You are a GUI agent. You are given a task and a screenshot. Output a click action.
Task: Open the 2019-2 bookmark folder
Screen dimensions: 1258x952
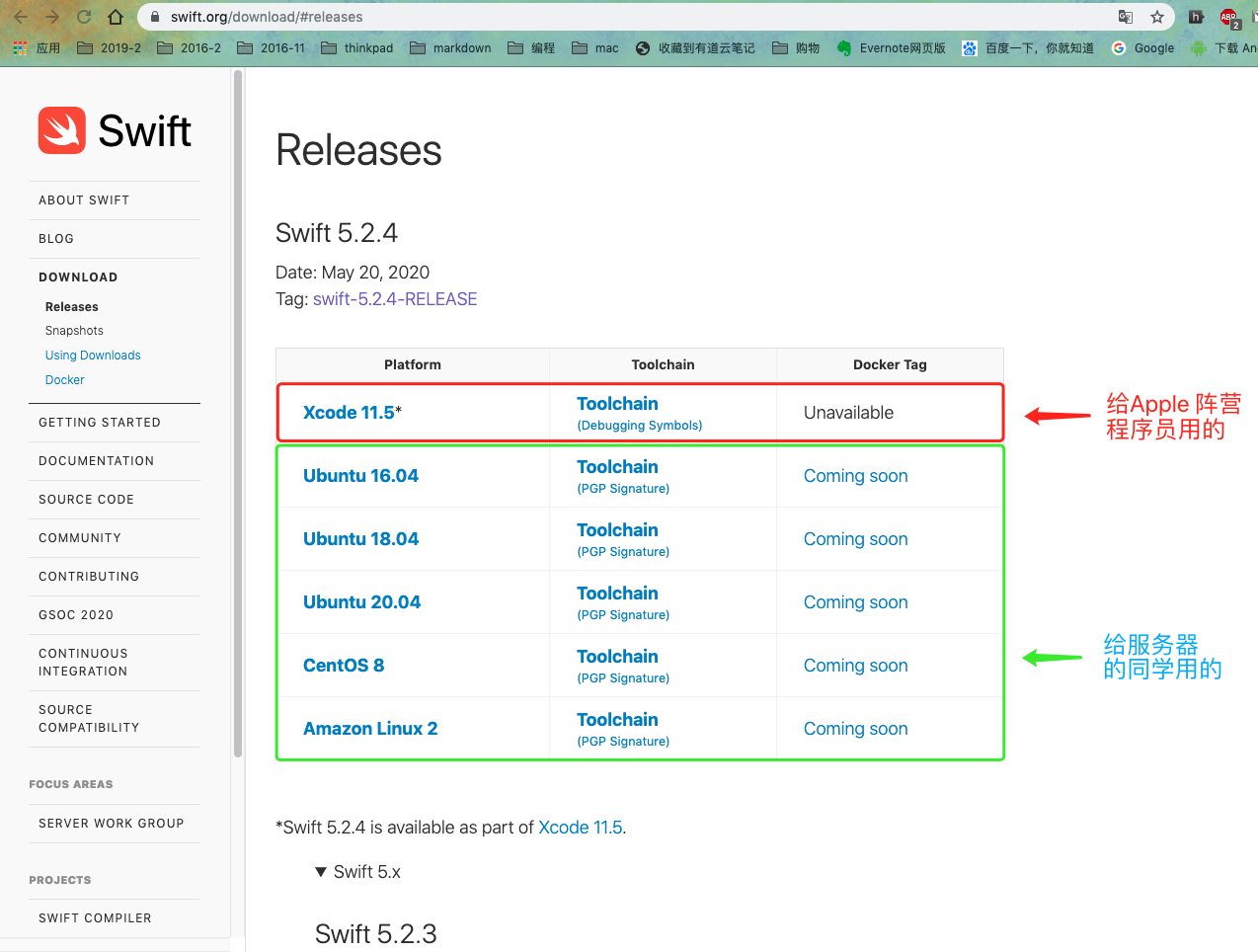tap(109, 47)
